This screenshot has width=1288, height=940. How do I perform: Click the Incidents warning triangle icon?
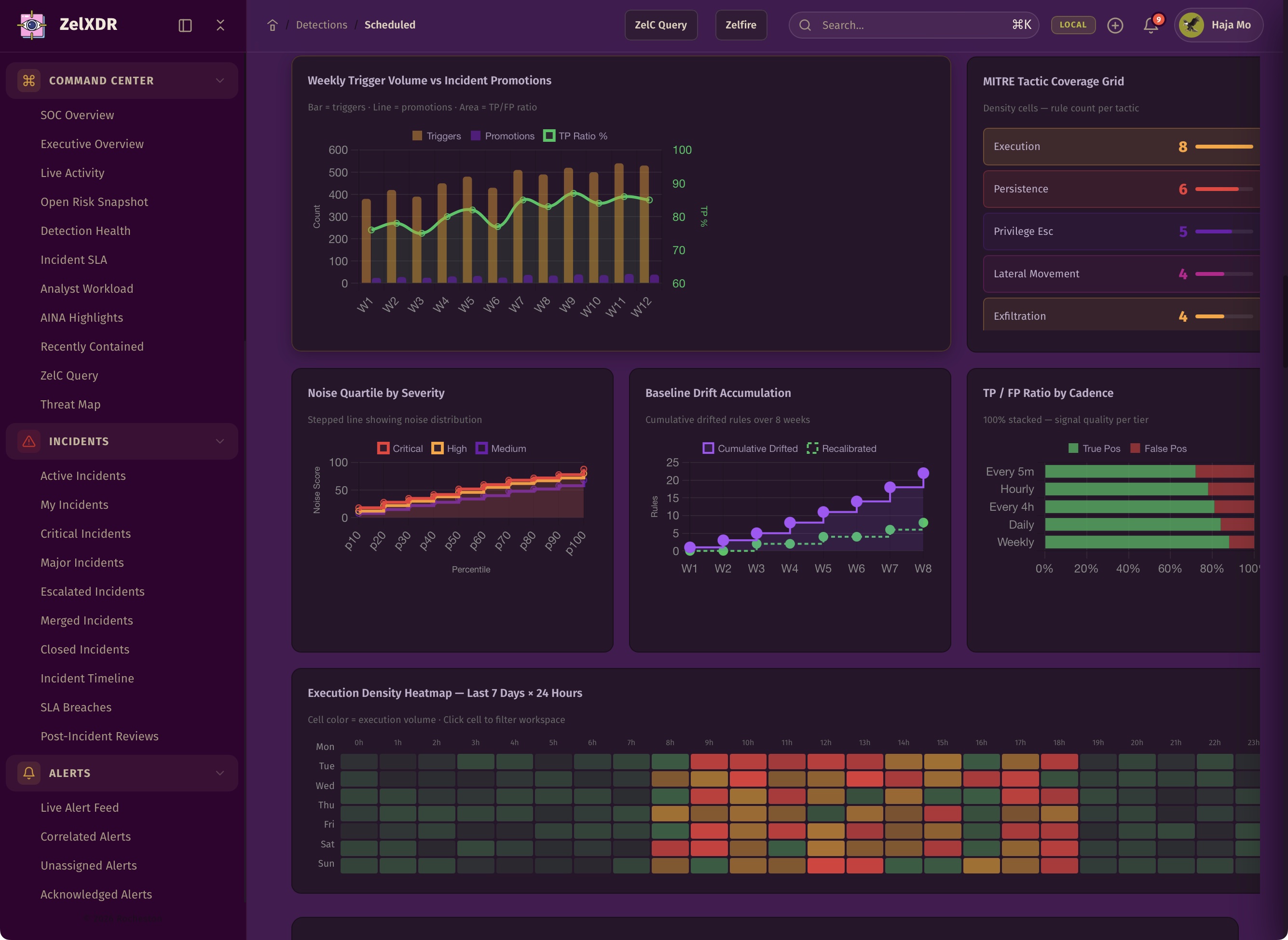click(29, 441)
